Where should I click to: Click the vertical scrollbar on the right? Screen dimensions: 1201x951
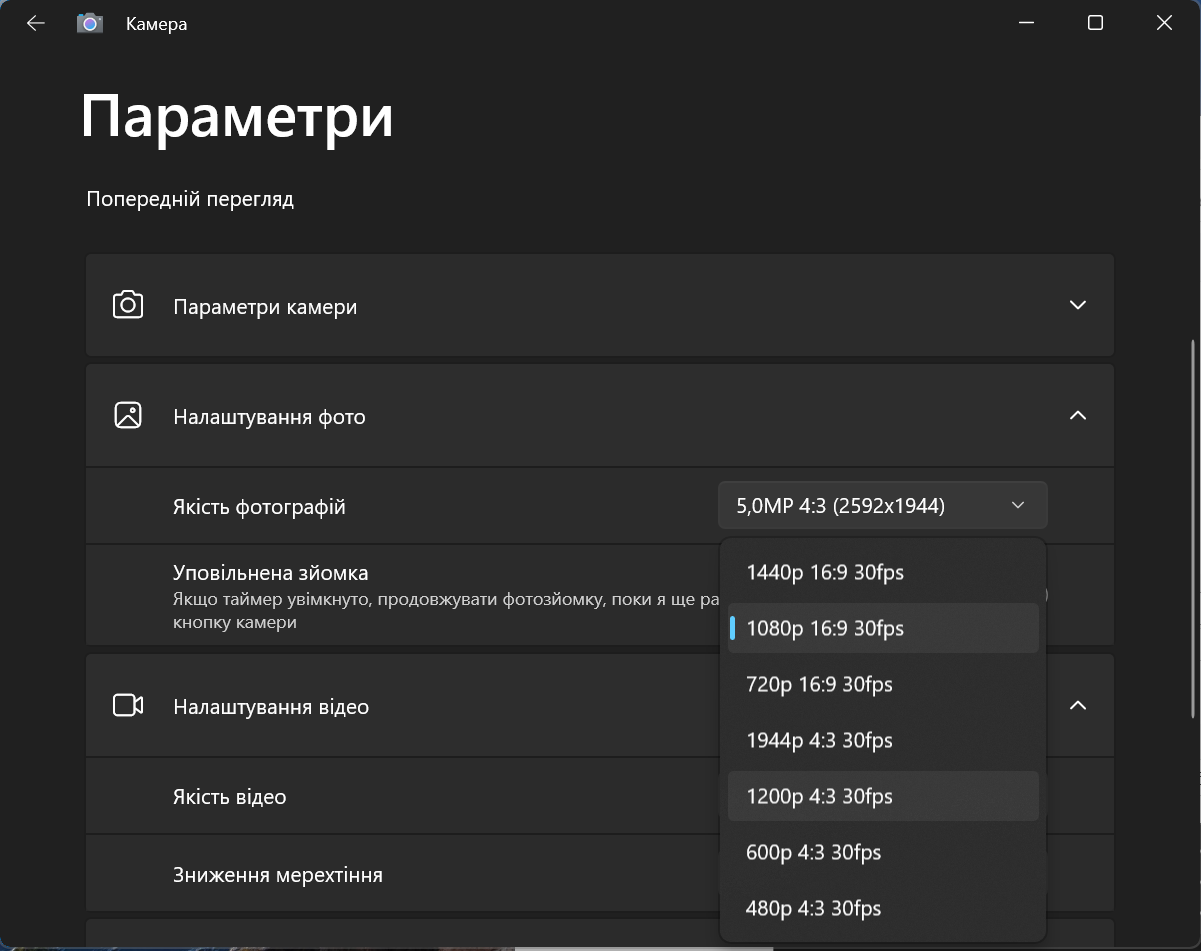pos(1192,528)
